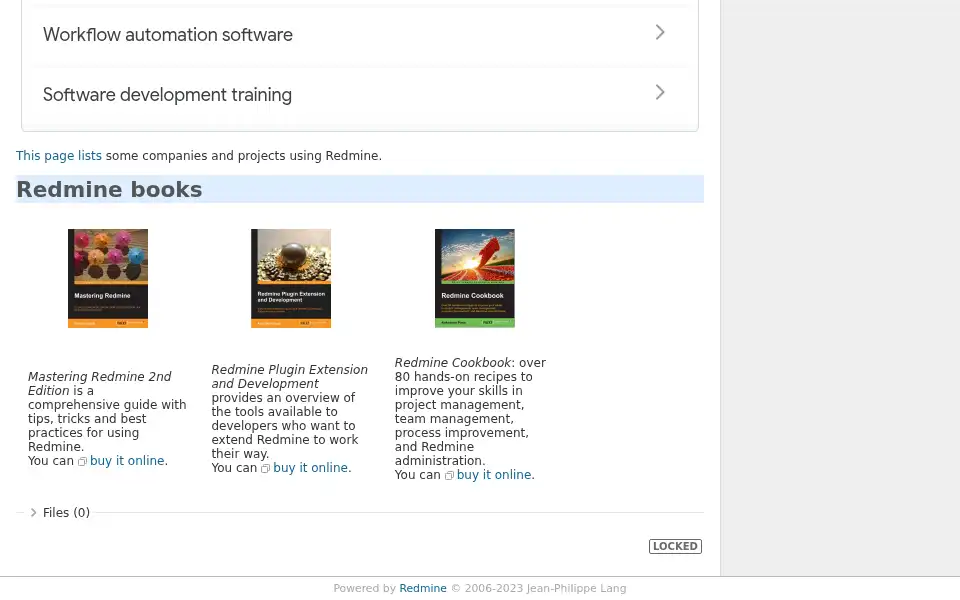The width and height of the screenshot is (960, 600).
Task: Buy Redmine Cookbook online
Action: (x=494, y=475)
